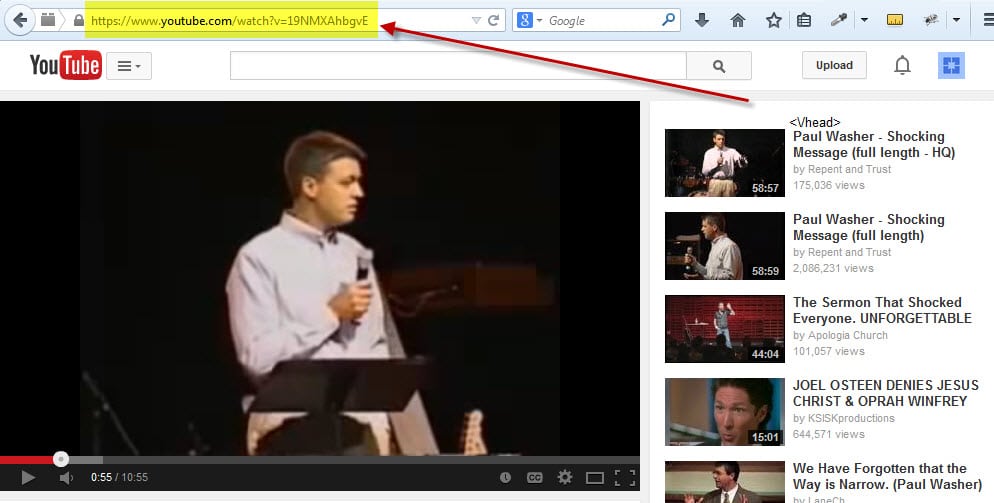
Task: Click the eyedropper color picker toolbar icon
Action: point(839,20)
